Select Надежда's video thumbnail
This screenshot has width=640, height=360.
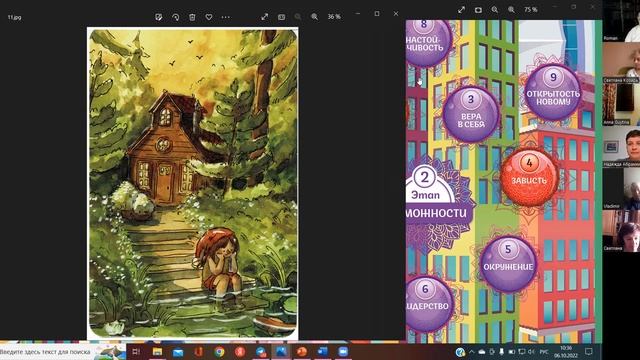click(621, 147)
